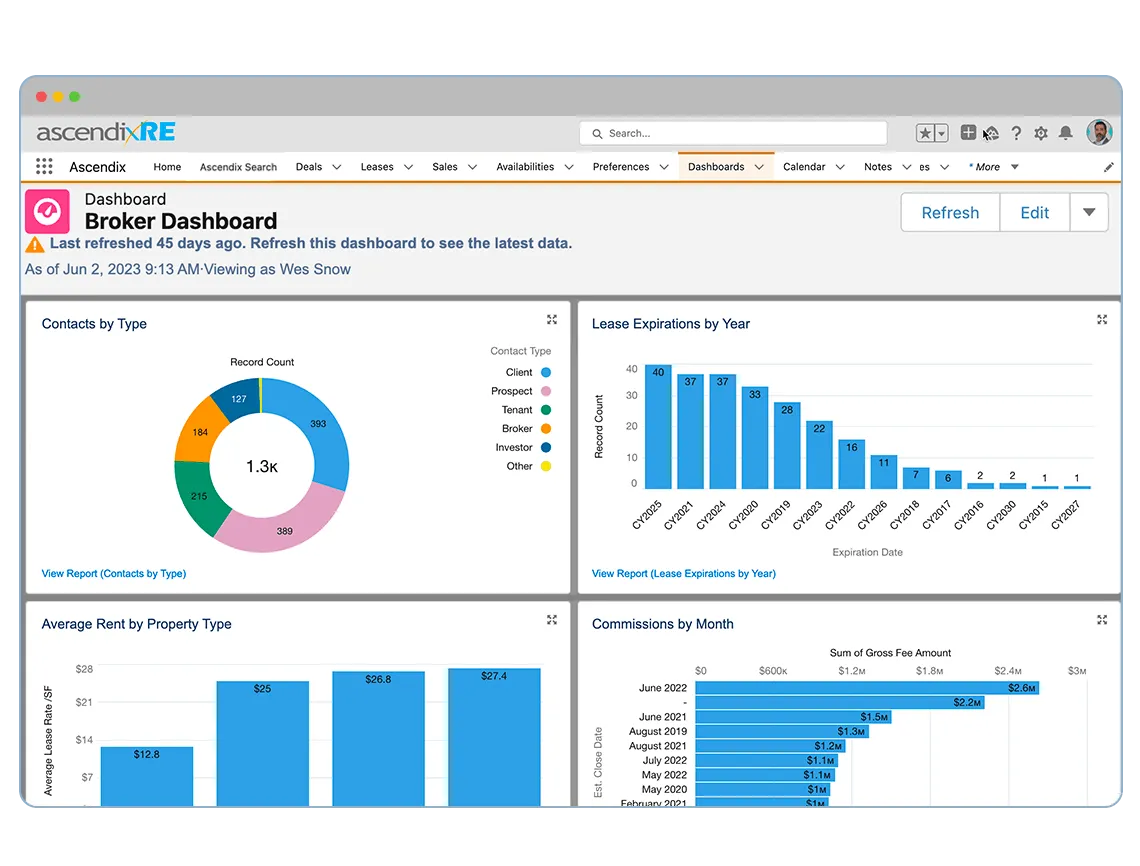Open the Deals tab
The width and height of the screenshot is (1140, 866).
[309, 167]
